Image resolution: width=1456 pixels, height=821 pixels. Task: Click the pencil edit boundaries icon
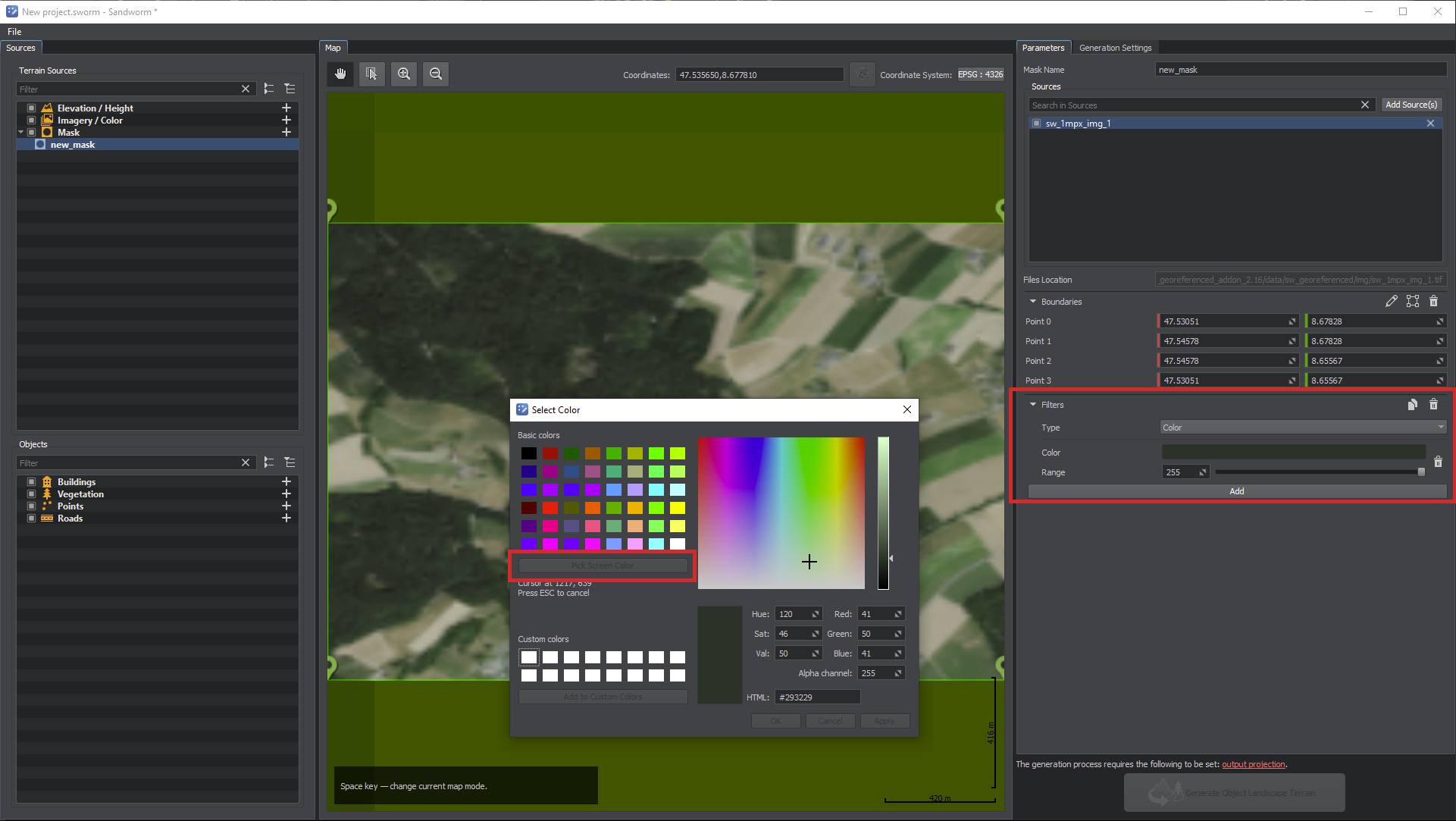pyautogui.click(x=1391, y=301)
